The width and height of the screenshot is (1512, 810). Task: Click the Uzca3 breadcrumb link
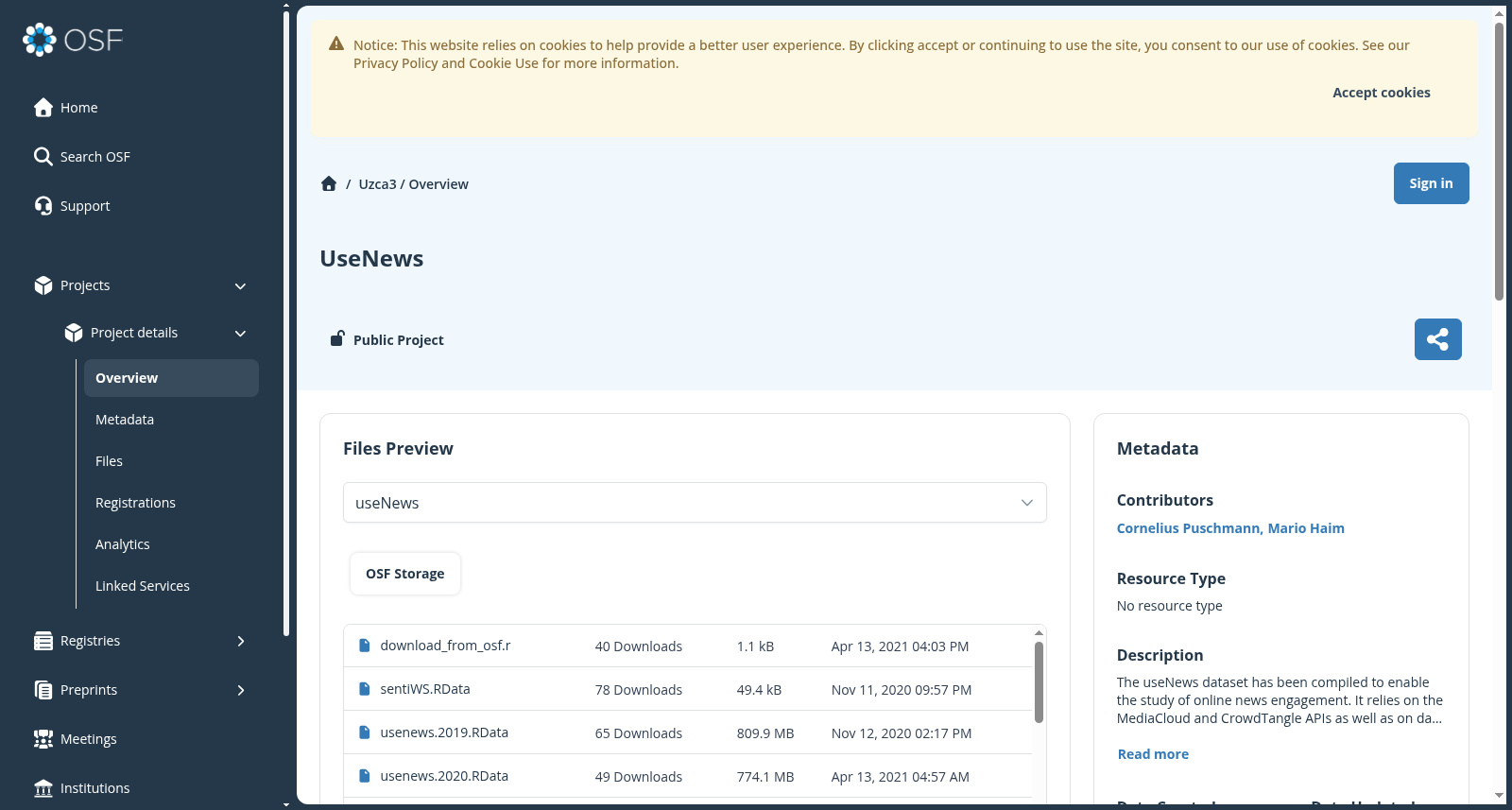tap(377, 184)
